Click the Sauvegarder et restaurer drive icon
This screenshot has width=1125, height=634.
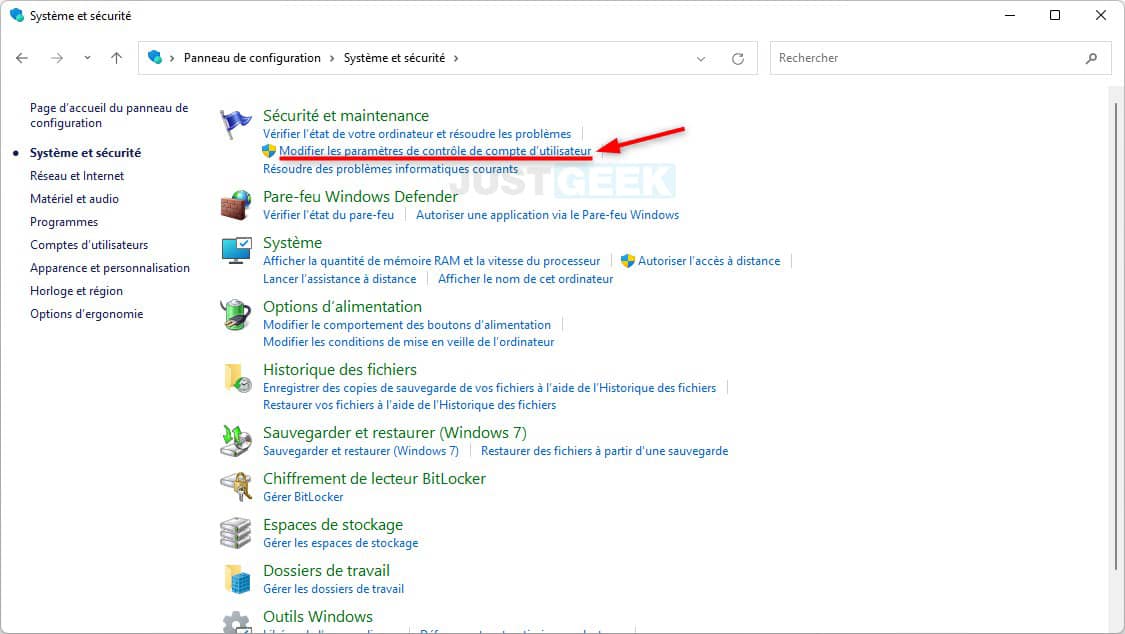coord(235,441)
